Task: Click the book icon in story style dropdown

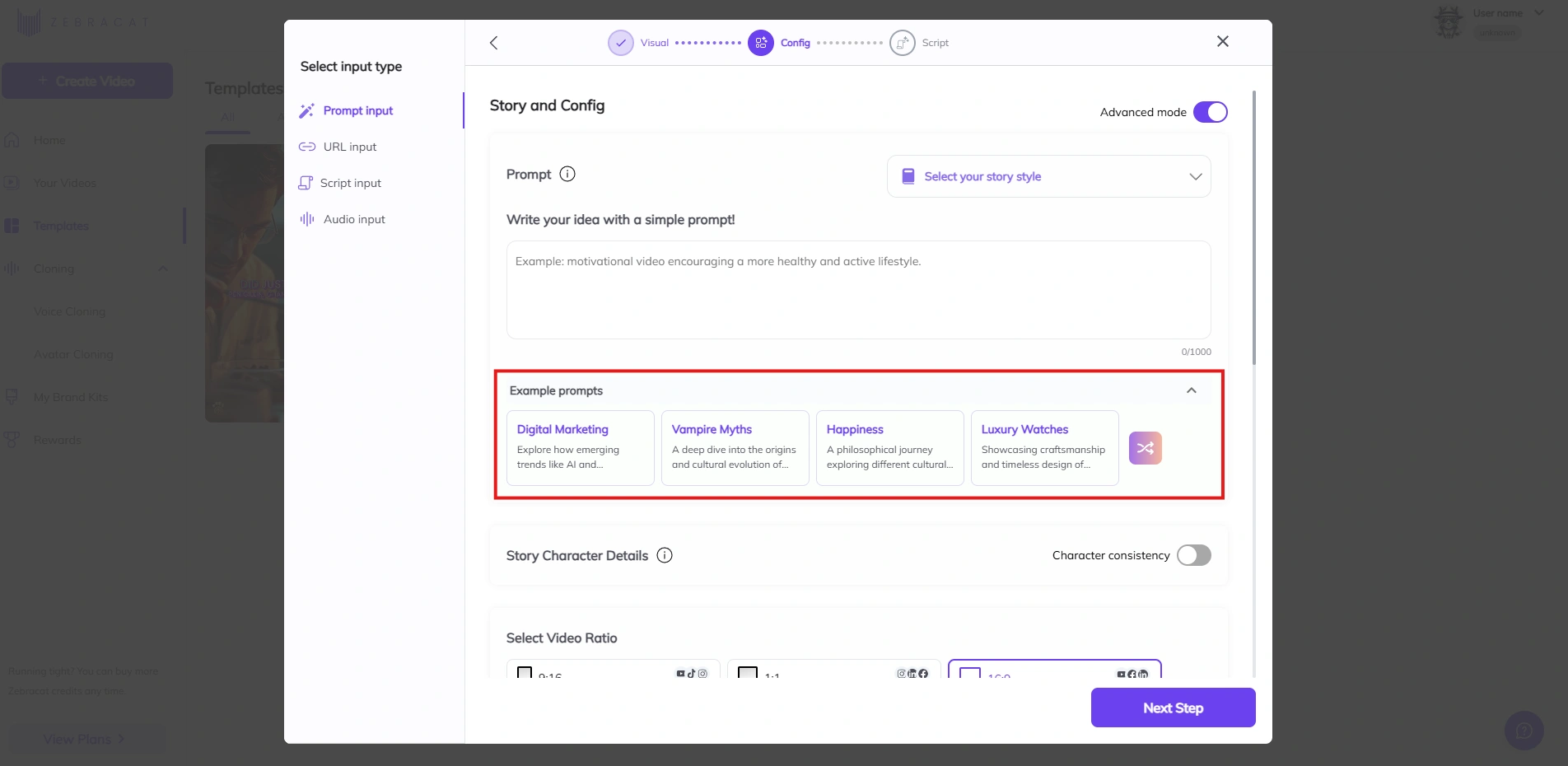Action: [x=908, y=176]
